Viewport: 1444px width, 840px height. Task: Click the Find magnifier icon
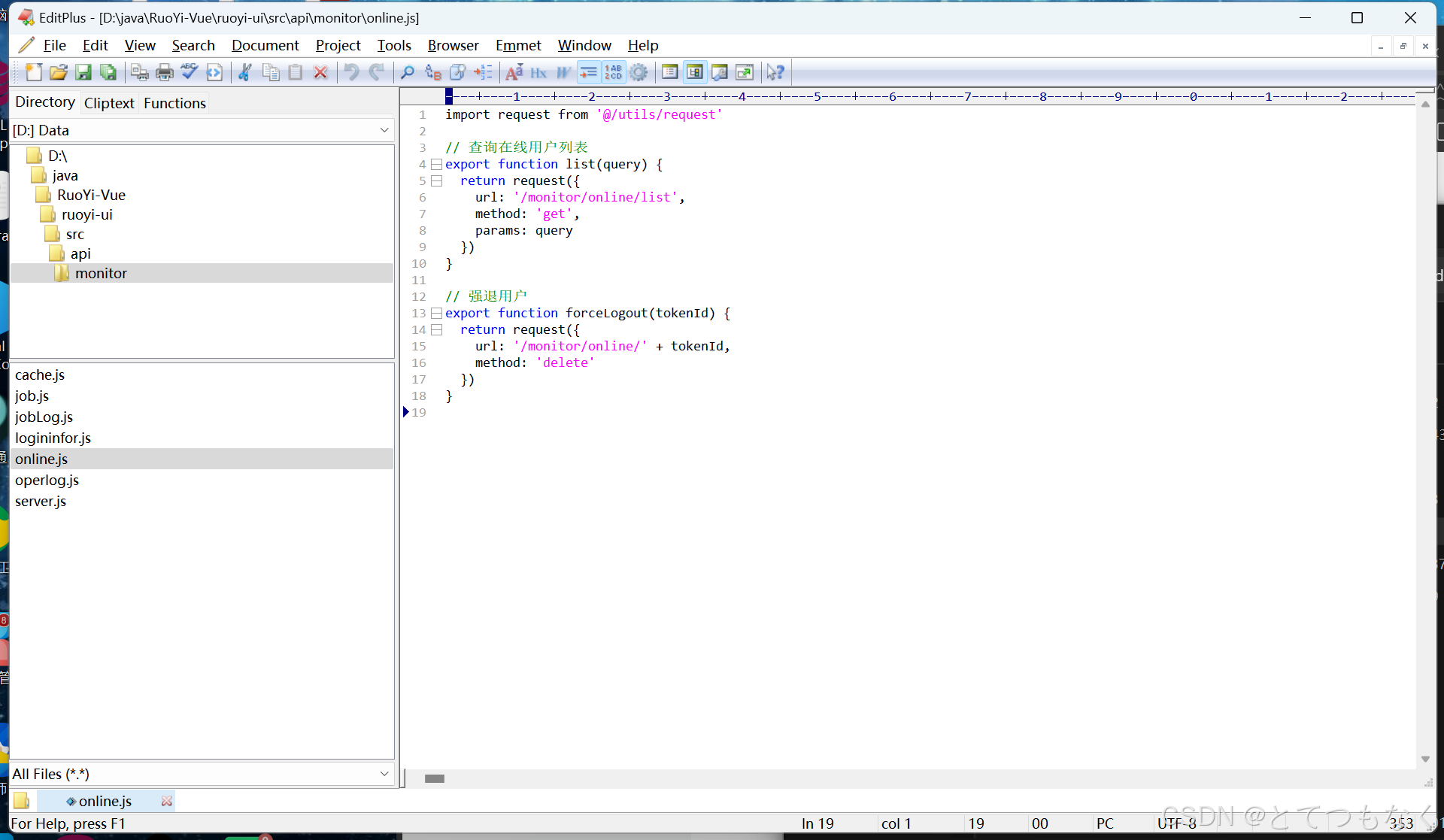408,72
